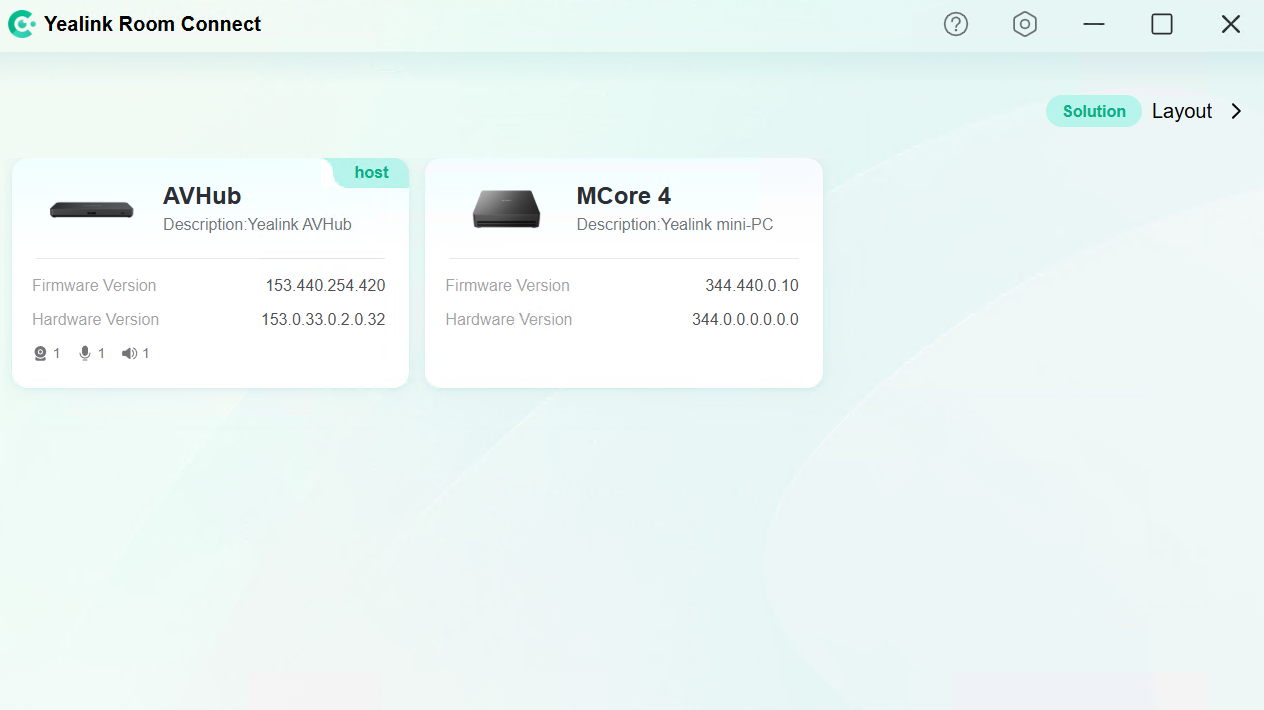Click the MCore 4 device title
This screenshot has height=710, width=1264.
624,196
